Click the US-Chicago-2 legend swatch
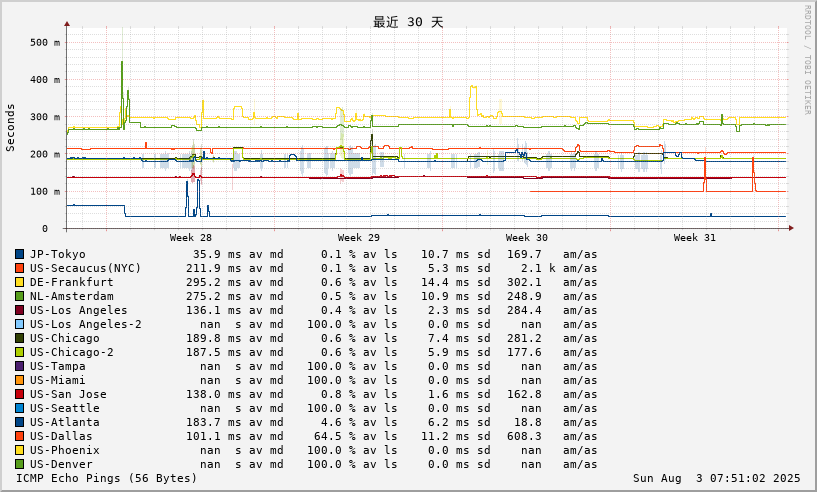The image size is (817, 492). 19,352
